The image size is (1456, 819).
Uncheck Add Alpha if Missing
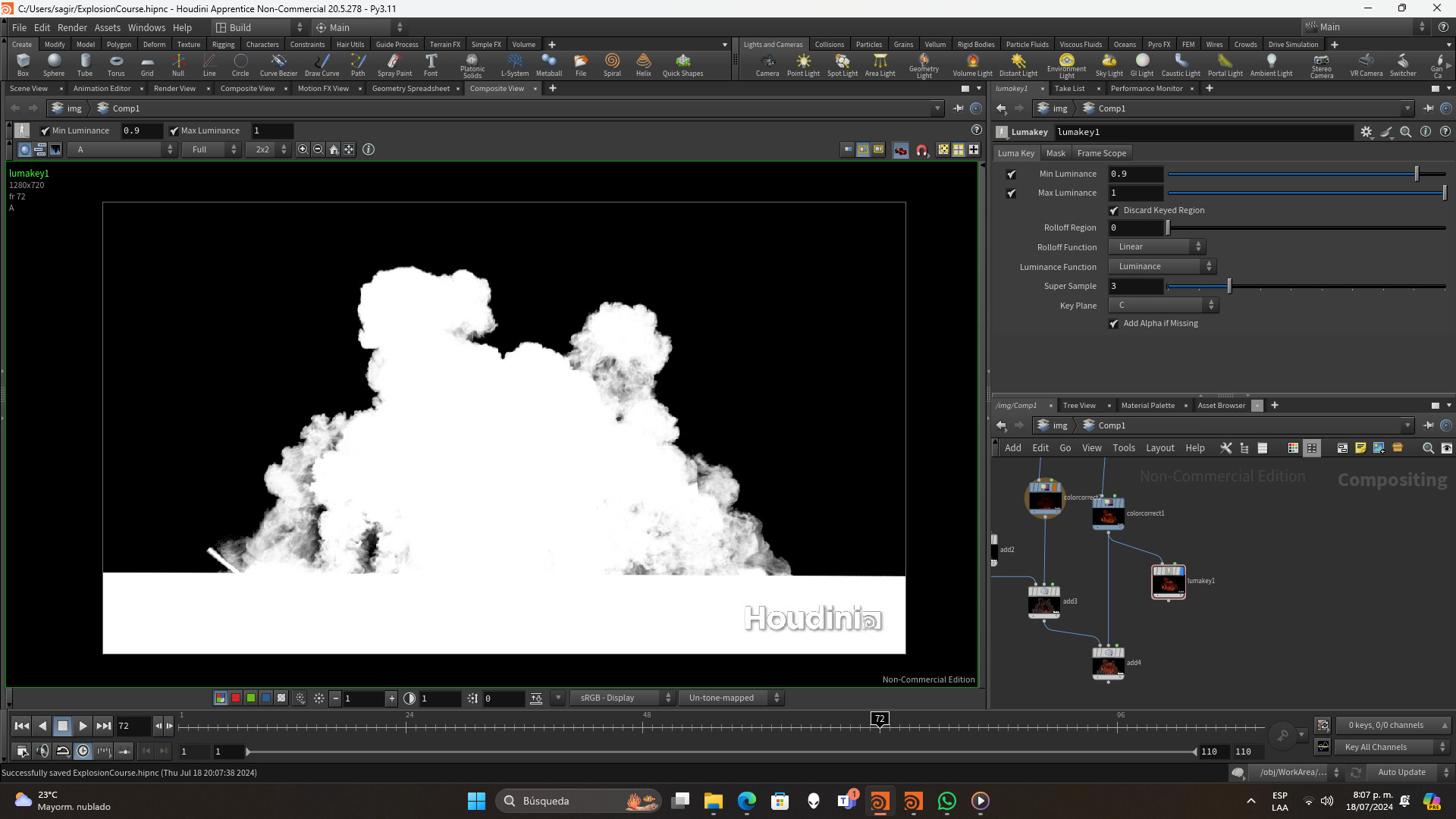[1114, 324]
